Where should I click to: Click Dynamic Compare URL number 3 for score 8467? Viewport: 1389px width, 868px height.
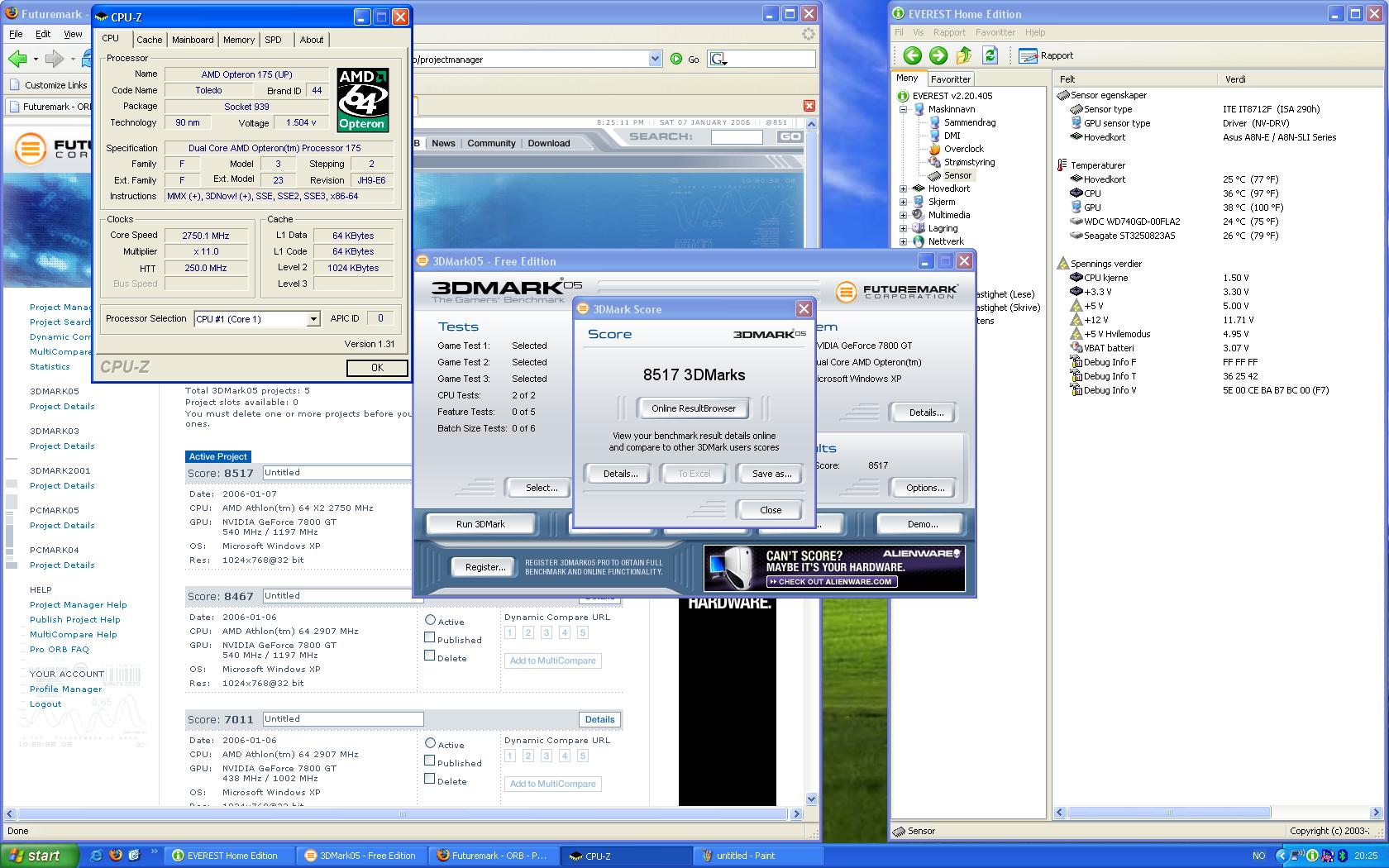(546, 632)
